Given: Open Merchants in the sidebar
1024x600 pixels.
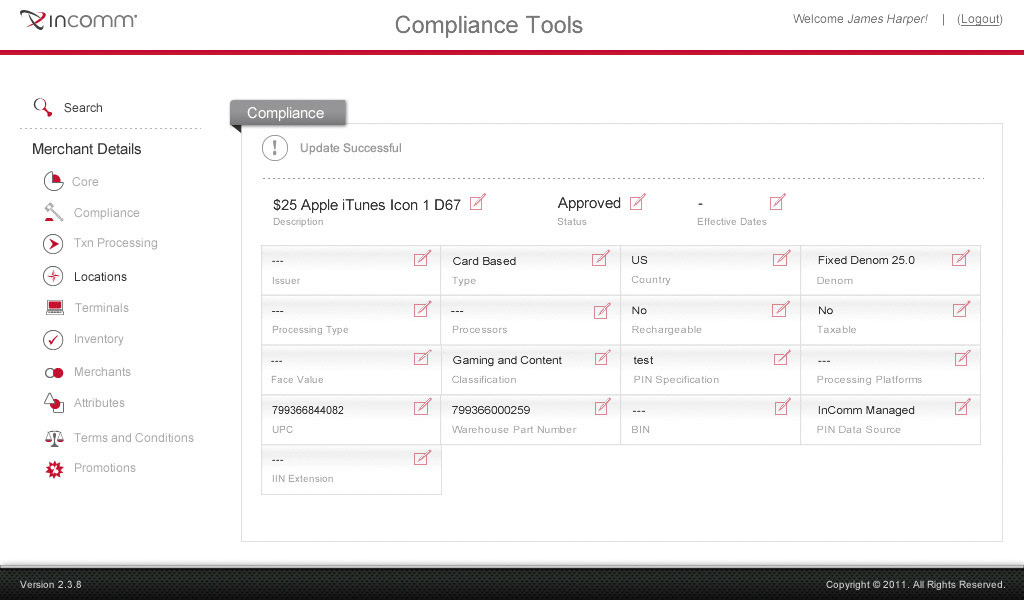Looking at the screenshot, I should (x=102, y=371).
